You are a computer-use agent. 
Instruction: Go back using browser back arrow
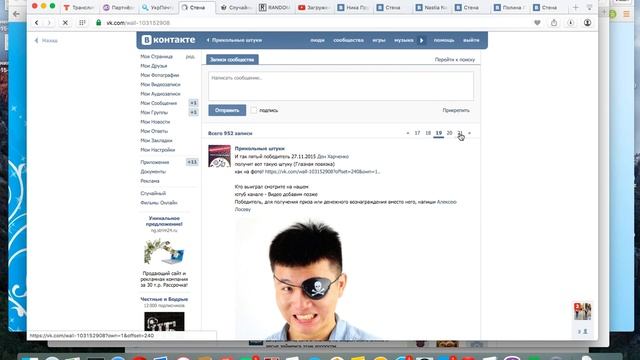(x=37, y=23)
